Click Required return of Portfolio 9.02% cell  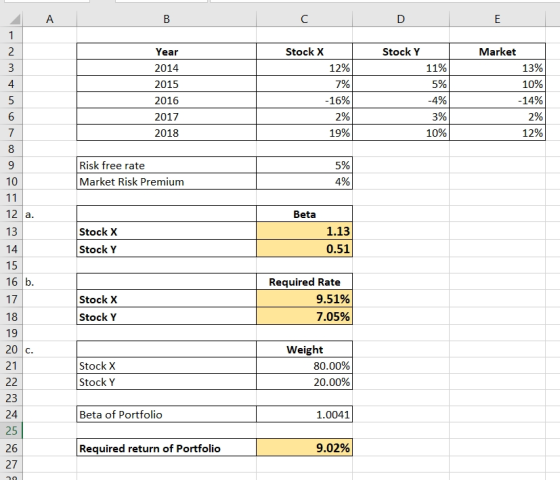tap(304, 448)
